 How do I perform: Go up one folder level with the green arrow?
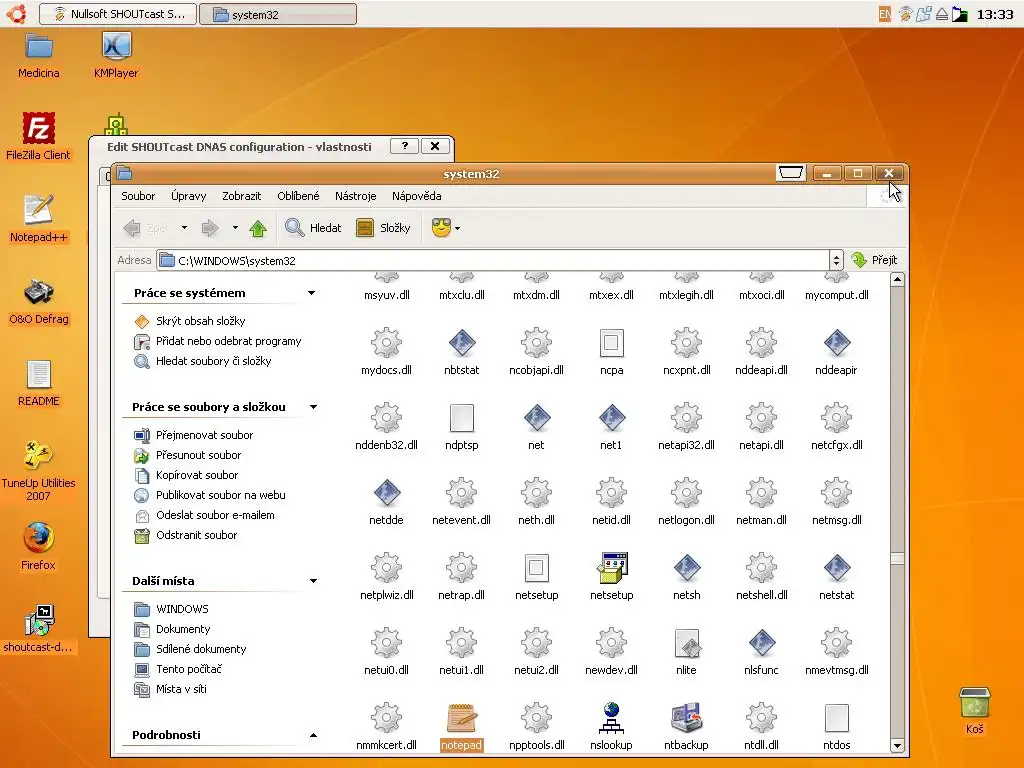[258, 228]
